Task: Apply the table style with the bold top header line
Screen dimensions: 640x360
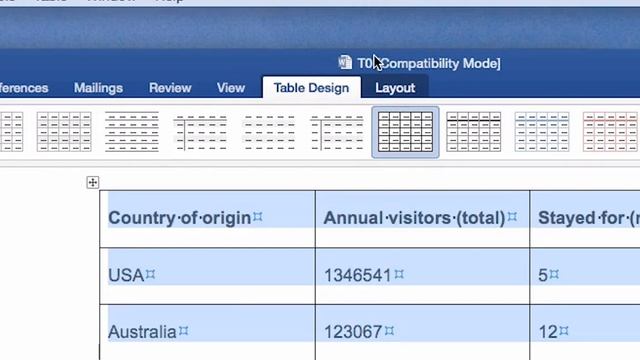Action: (x=473, y=132)
